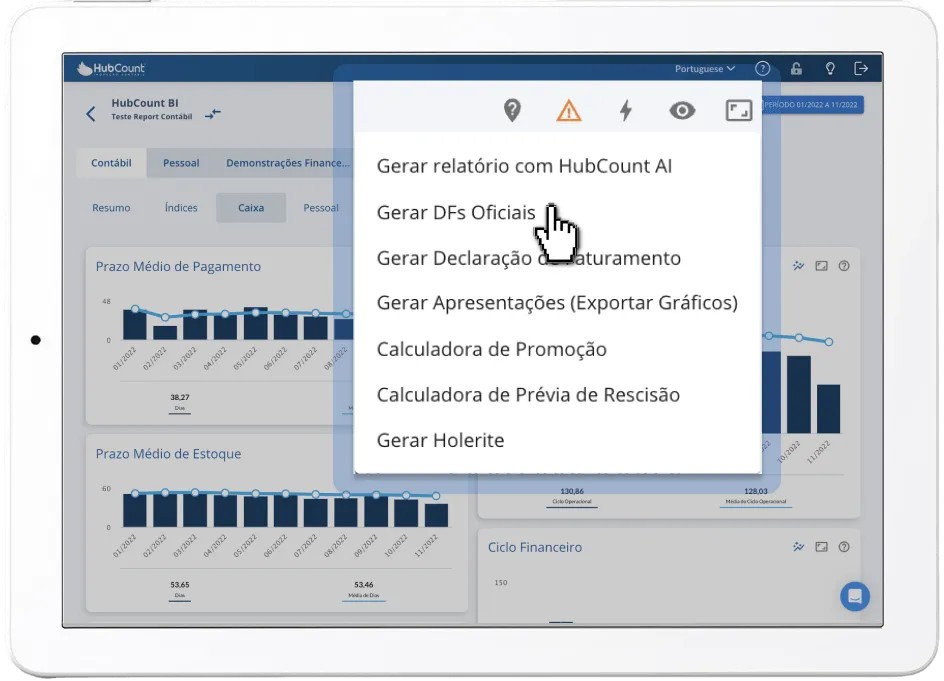This screenshot has height=681, width=944.
Task: Select the Pessoal sub-tab
Action: tap(321, 208)
